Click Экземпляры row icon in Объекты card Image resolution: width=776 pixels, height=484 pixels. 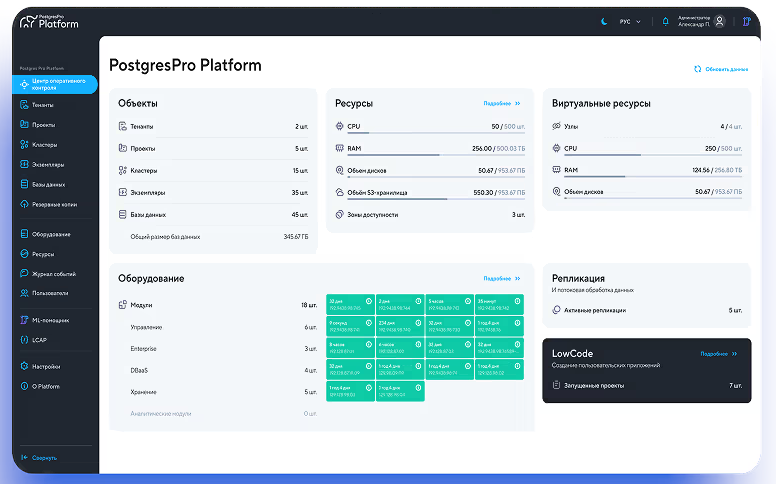click(123, 192)
